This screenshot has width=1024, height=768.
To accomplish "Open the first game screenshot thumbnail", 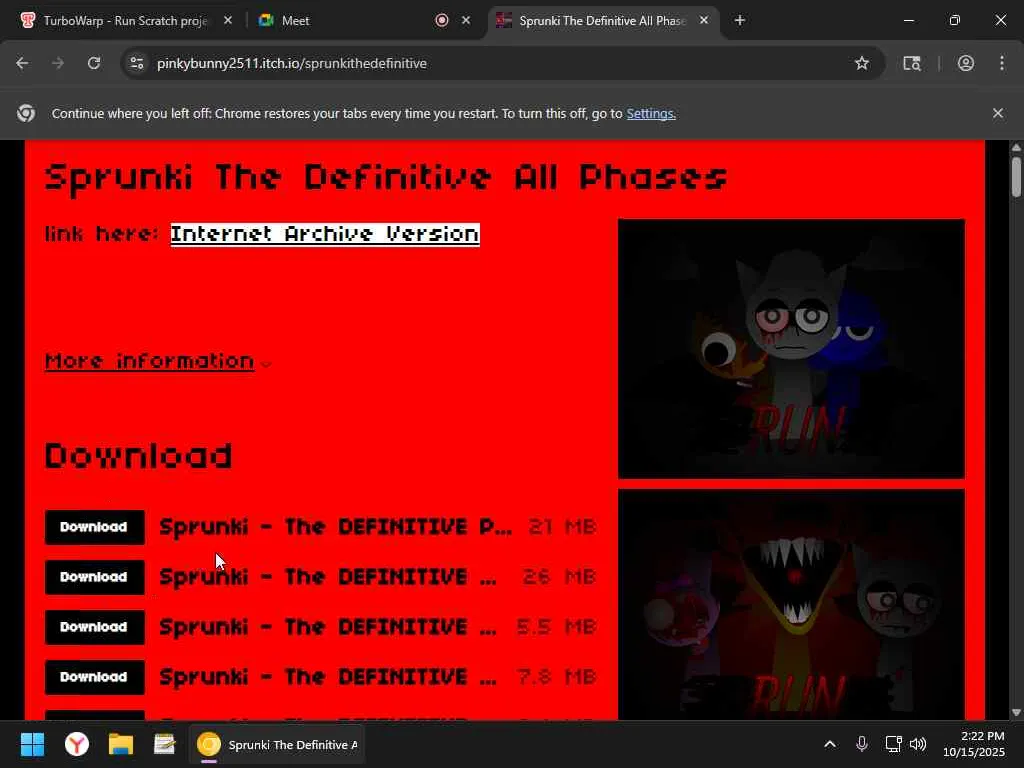I will 792,349.
